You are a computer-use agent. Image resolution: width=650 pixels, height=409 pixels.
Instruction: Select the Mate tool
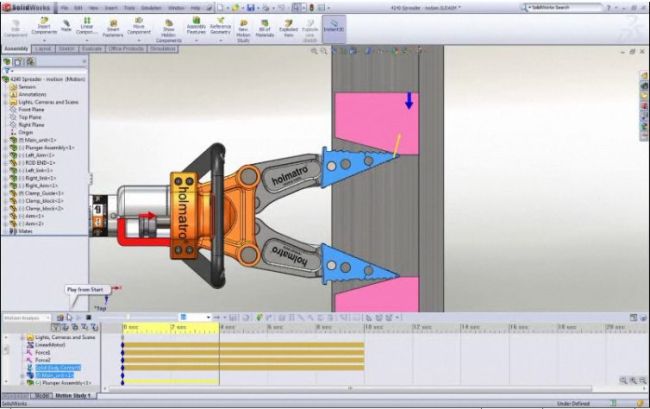pos(66,26)
